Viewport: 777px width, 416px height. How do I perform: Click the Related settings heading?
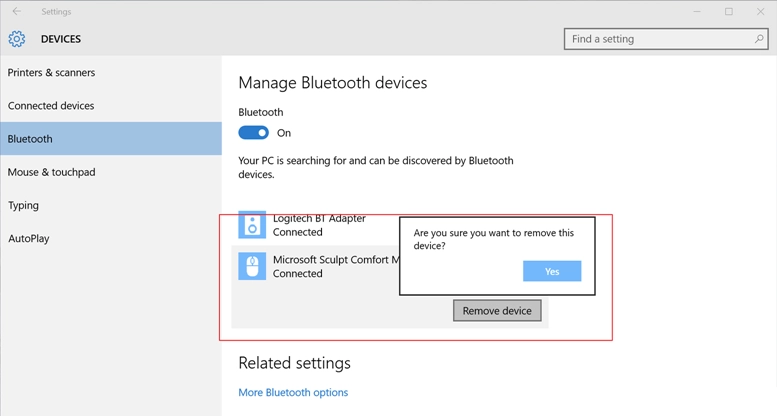click(x=294, y=363)
